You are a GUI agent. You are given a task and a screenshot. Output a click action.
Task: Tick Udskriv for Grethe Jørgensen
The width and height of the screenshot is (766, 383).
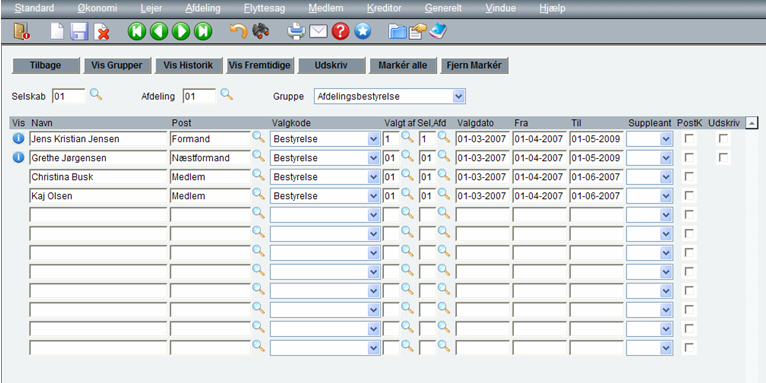pyautogui.click(x=723, y=158)
